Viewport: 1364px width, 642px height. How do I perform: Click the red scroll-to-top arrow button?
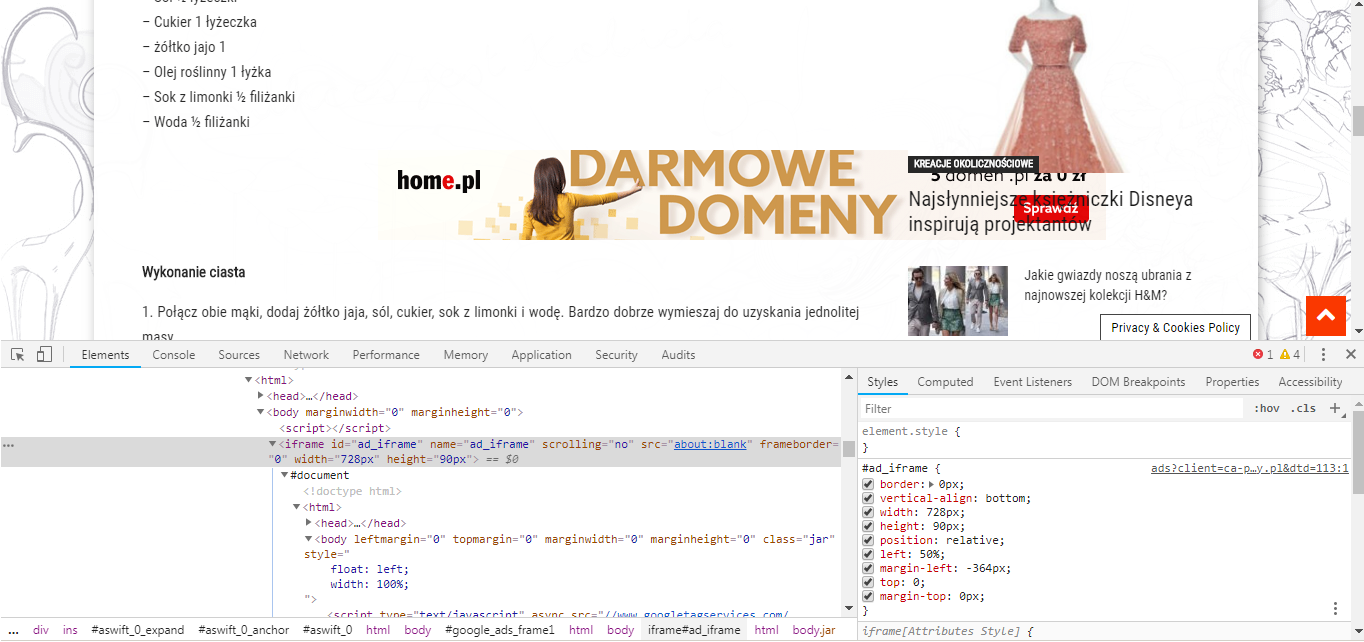[x=1326, y=316]
